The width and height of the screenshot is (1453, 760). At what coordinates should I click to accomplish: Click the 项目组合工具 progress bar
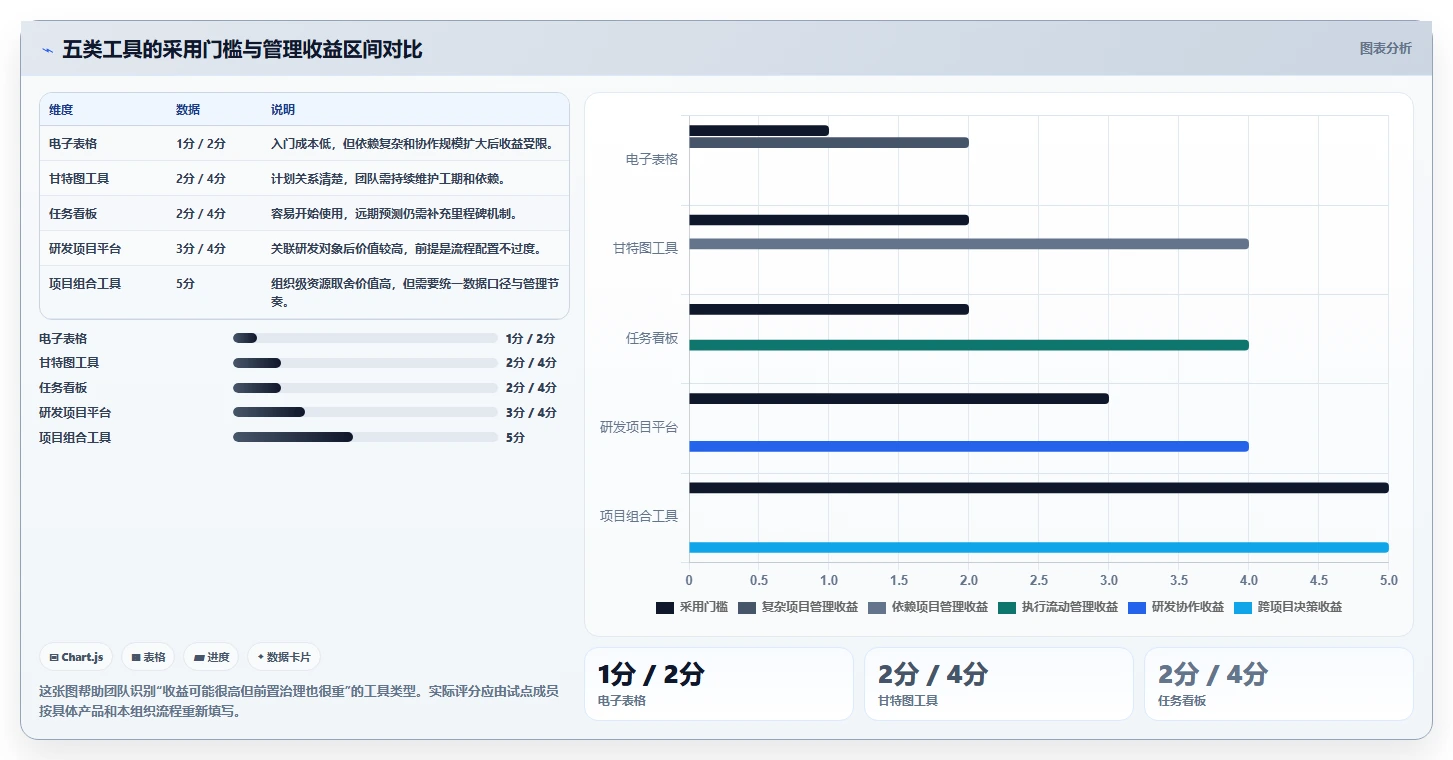365,437
